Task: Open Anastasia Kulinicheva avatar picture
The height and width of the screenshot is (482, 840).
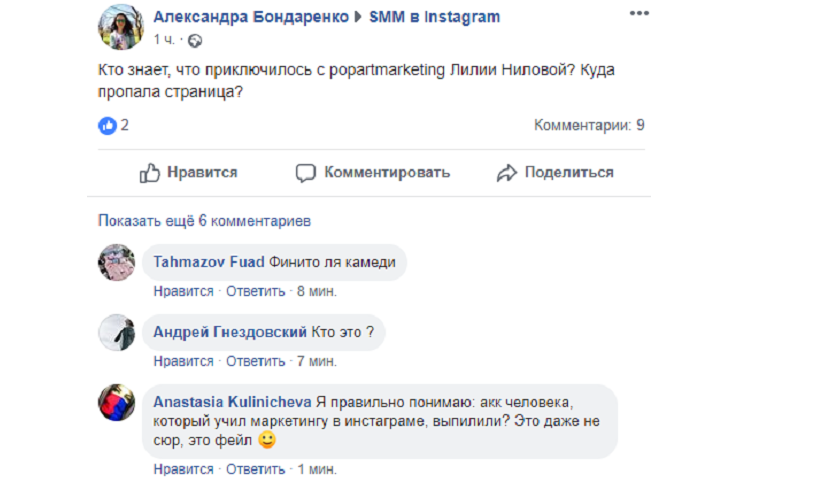Action: pos(116,402)
